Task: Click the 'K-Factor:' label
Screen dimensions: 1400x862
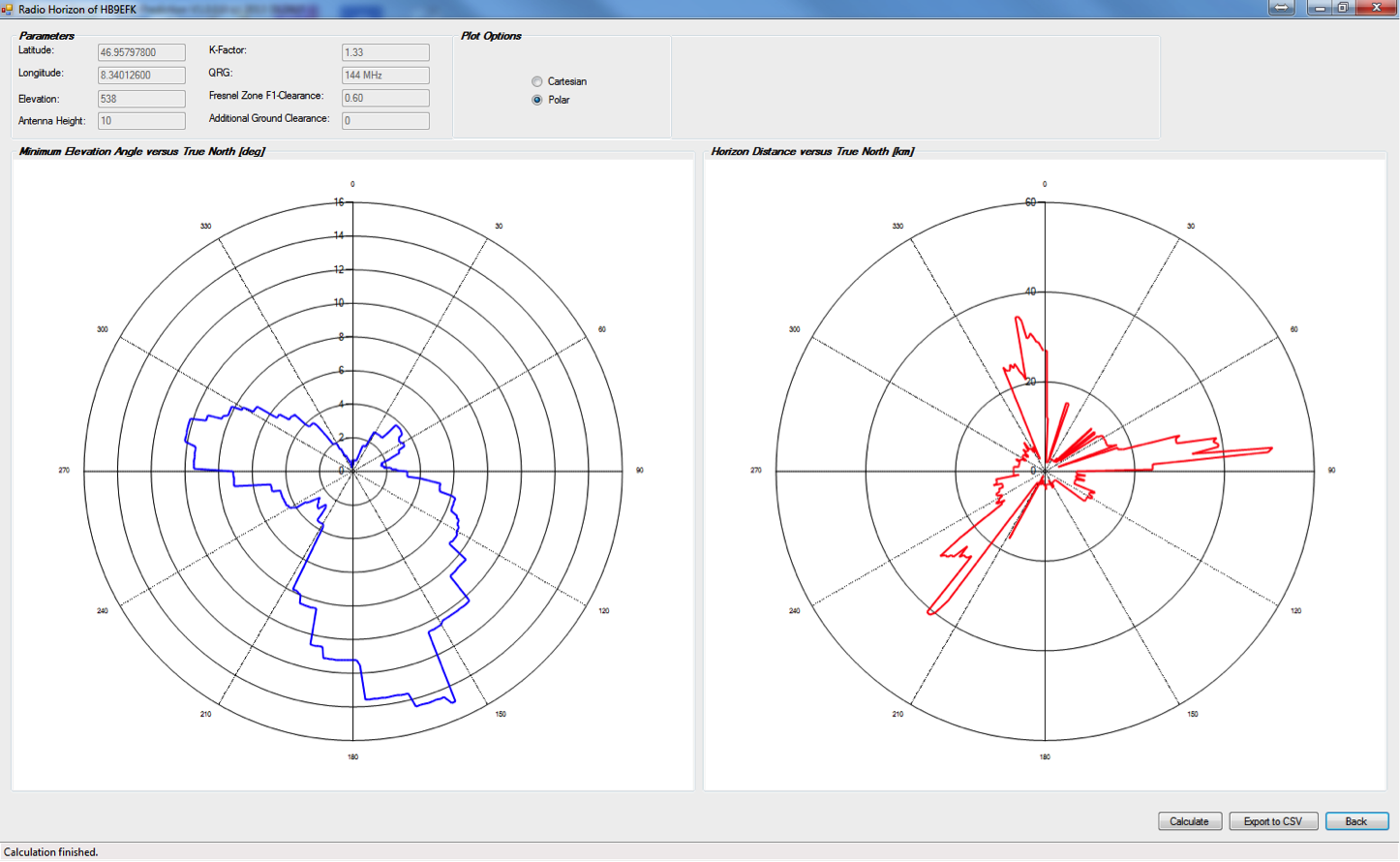Action: coord(228,50)
